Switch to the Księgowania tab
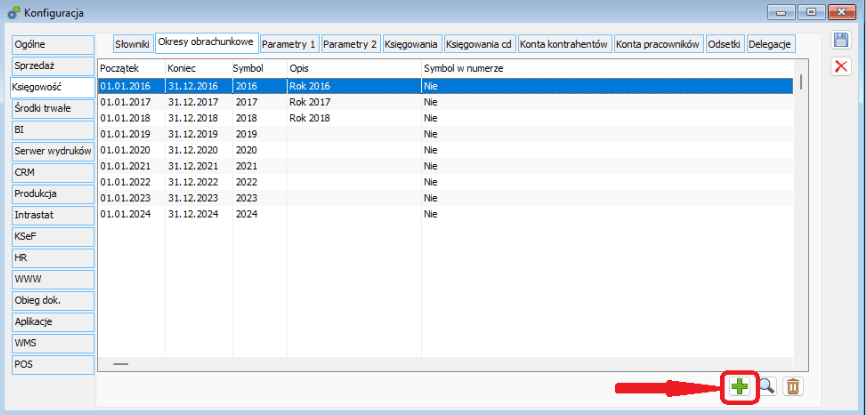Viewport: 866px width, 415px height. pyautogui.click(x=413, y=44)
